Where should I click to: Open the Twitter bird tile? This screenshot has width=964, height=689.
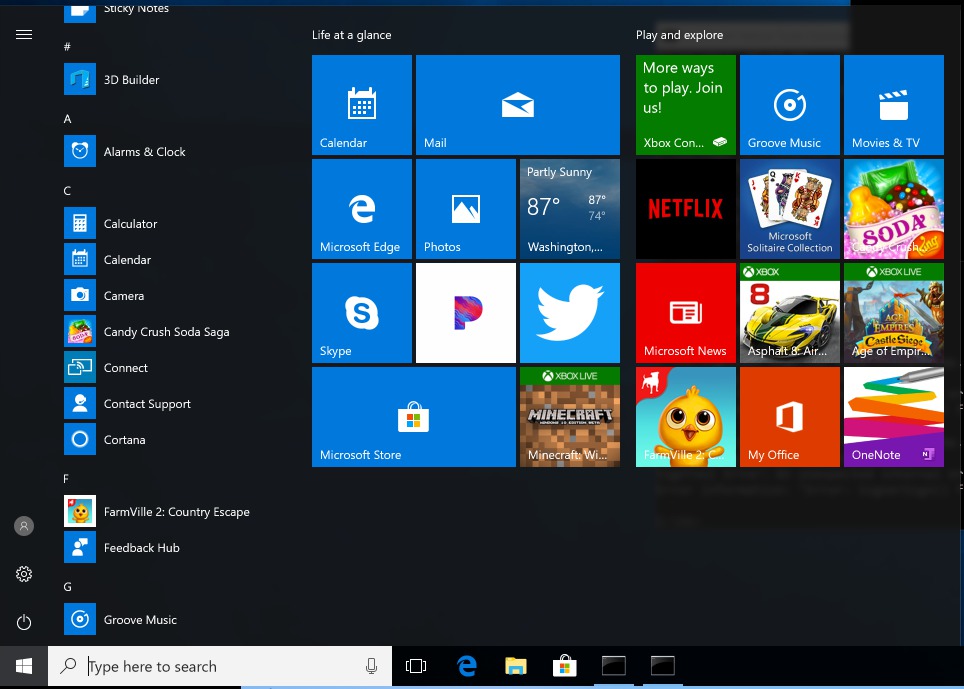tap(570, 313)
